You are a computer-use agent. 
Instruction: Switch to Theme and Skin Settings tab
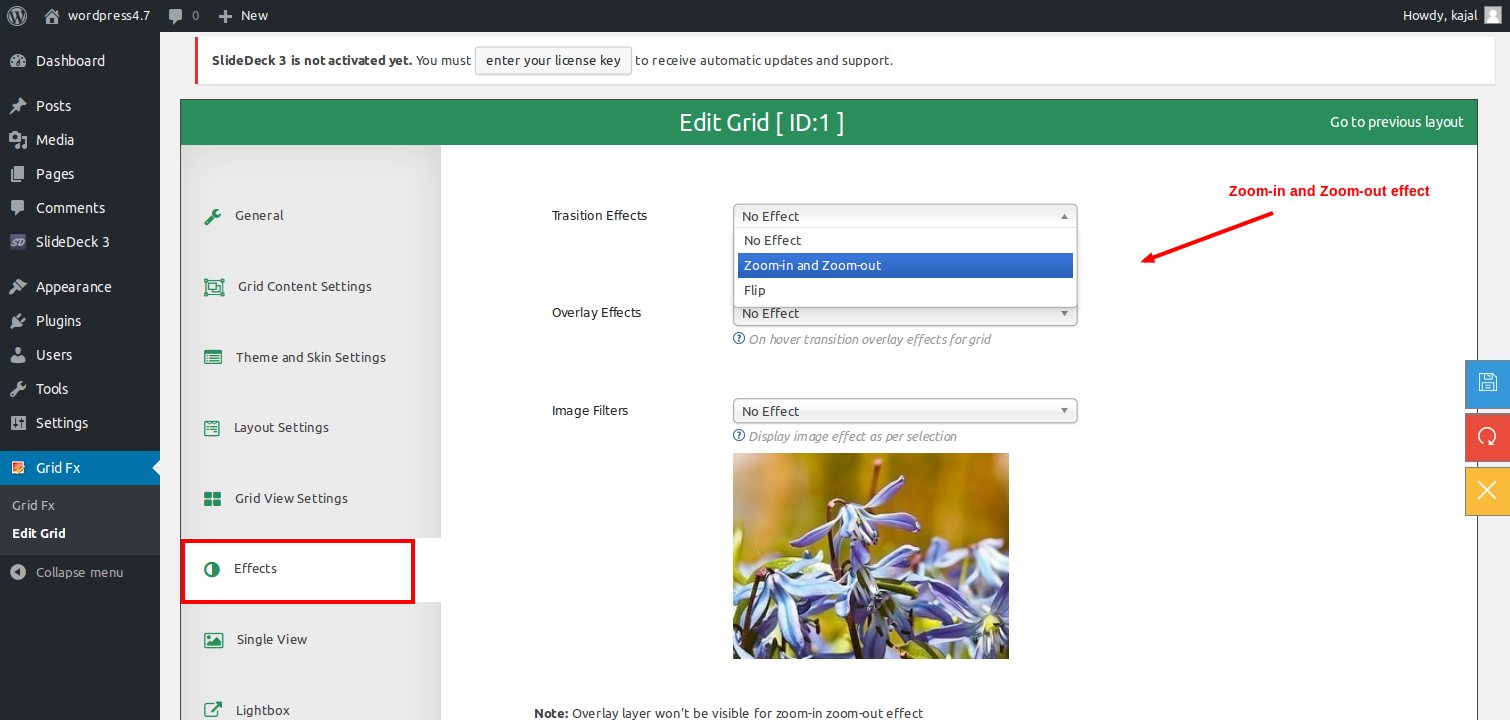point(310,357)
